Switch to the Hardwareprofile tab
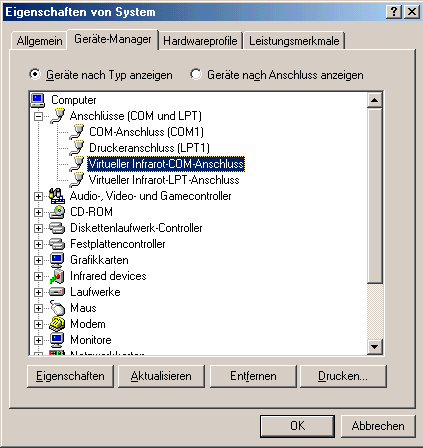Viewport: 423px width, 448px height. click(200, 41)
